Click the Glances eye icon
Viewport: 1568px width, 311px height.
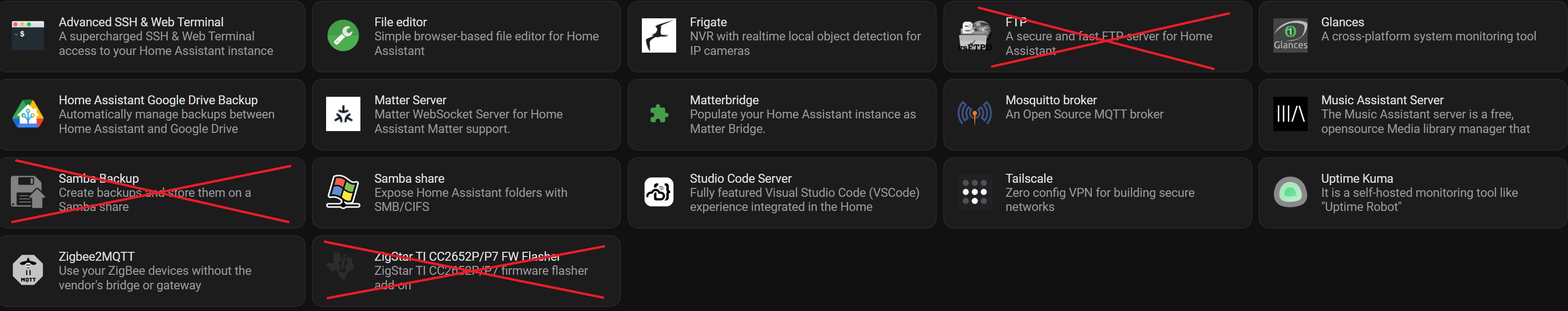[x=1290, y=35]
